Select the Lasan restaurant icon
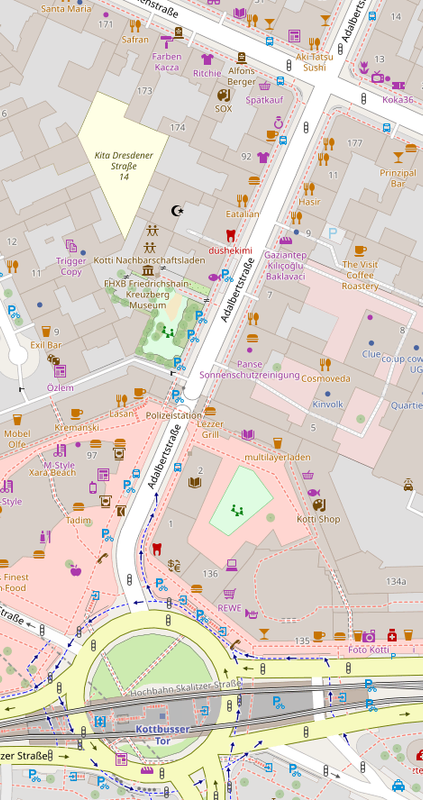Viewport: 423px width, 800px height. (121, 400)
